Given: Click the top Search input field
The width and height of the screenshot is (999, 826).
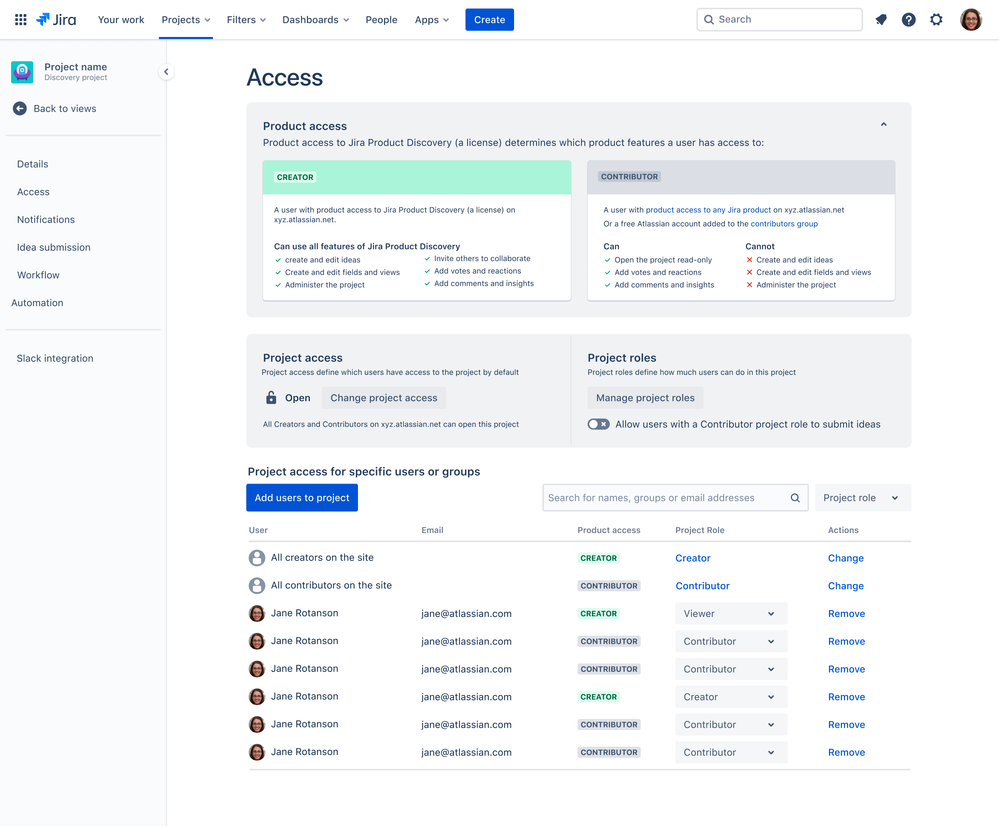Looking at the screenshot, I should pyautogui.click(x=779, y=20).
